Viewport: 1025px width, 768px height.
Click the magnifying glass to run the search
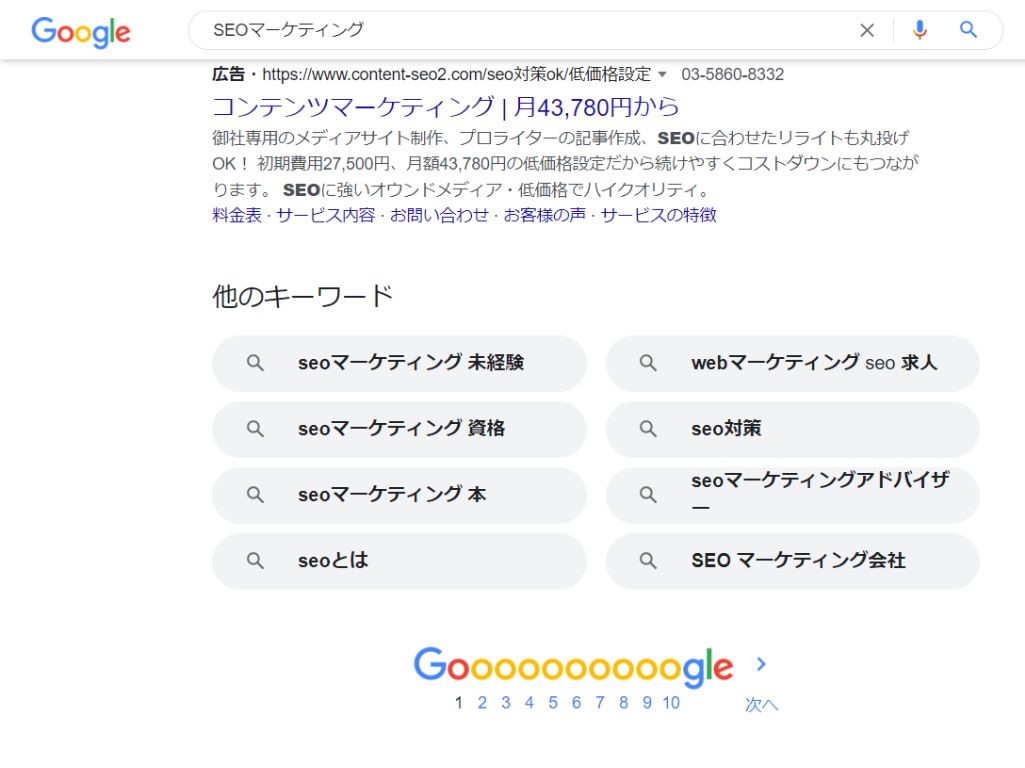[x=966, y=30]
